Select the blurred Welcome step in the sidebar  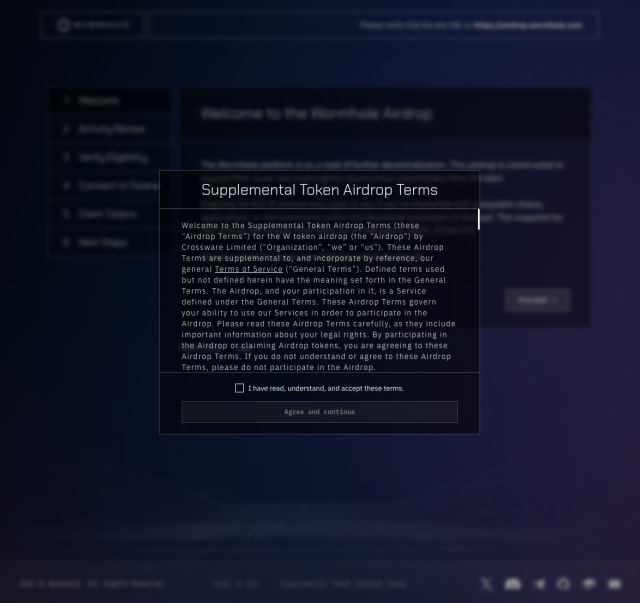(x=111, y=100)
